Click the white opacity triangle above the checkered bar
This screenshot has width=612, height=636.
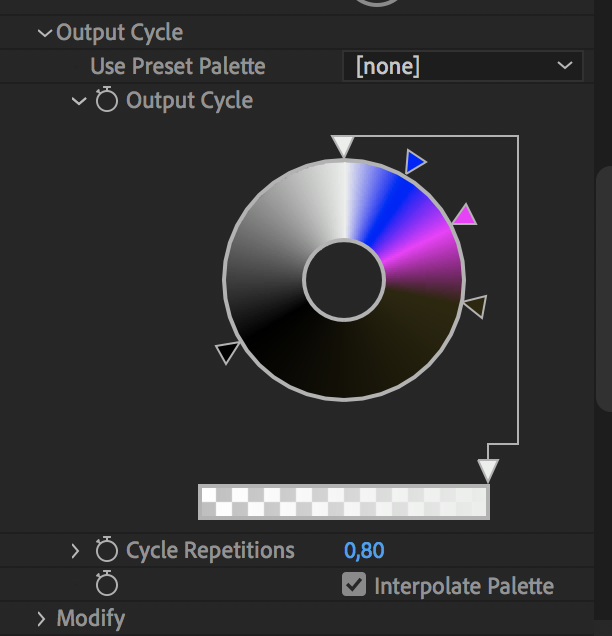tap(488, 471)
